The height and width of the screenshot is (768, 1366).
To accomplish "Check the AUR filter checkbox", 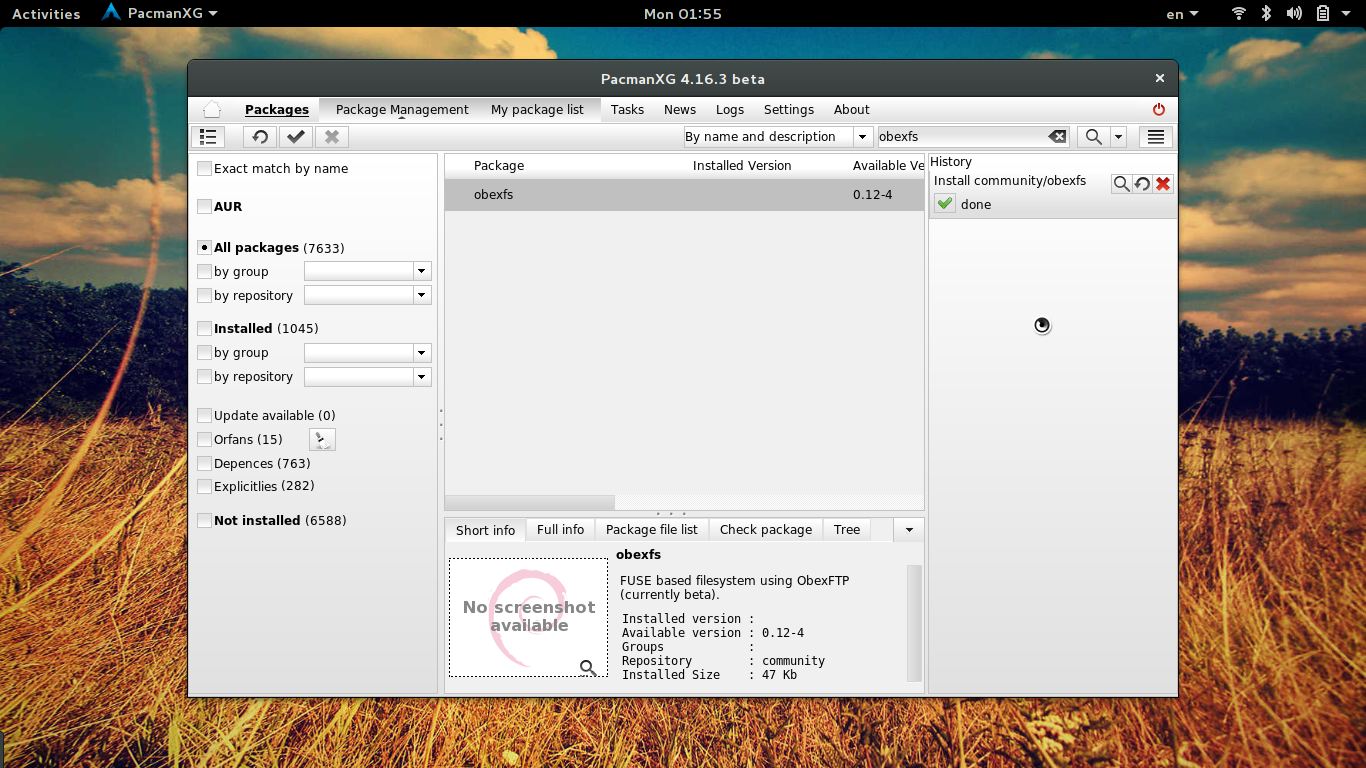I will pyautogui.click(x=205, y=207).
